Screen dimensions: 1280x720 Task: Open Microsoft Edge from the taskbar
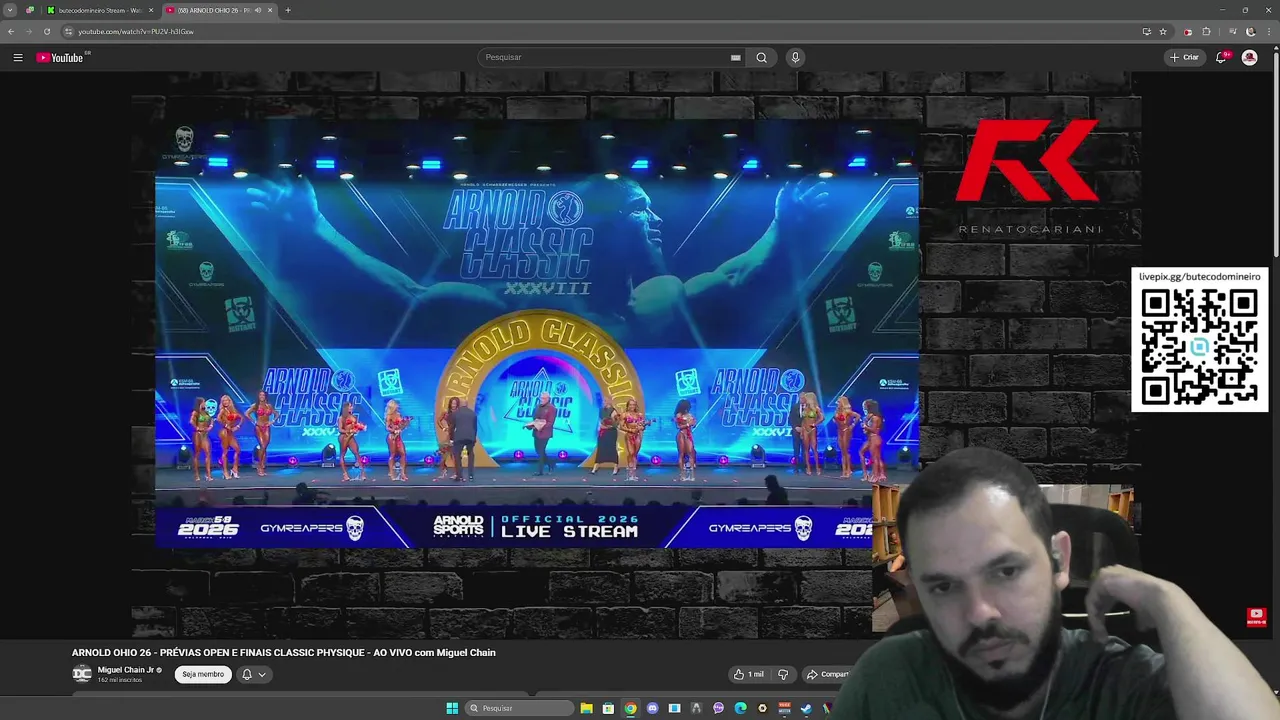[x=740, y=708]
